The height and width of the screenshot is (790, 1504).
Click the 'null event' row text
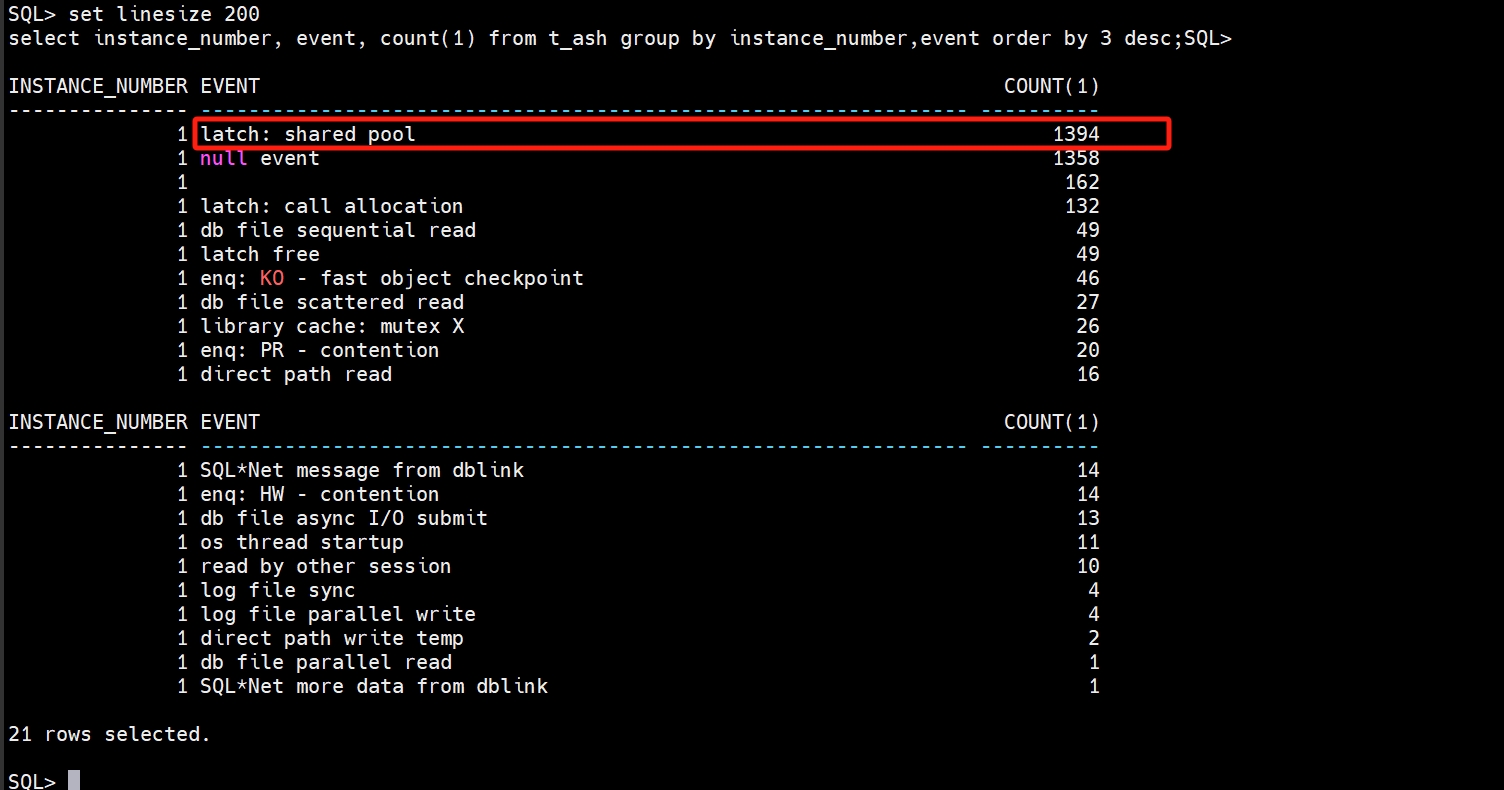(x=260, y=158)
